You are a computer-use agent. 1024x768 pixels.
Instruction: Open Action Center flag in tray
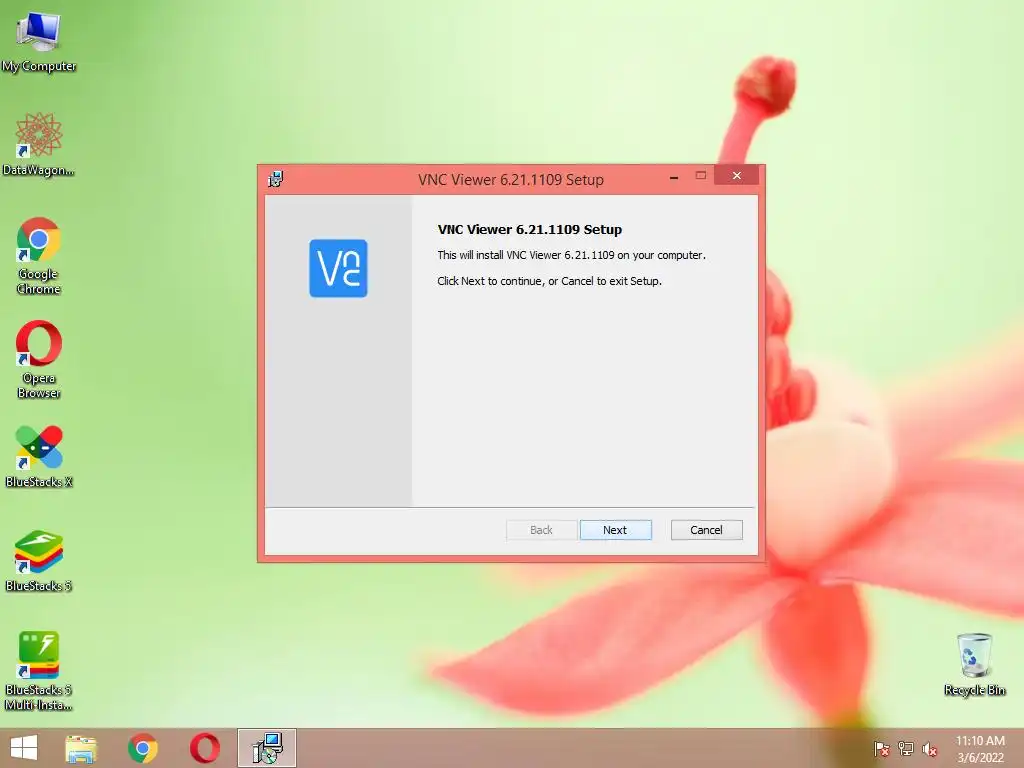tap(882, 749)
